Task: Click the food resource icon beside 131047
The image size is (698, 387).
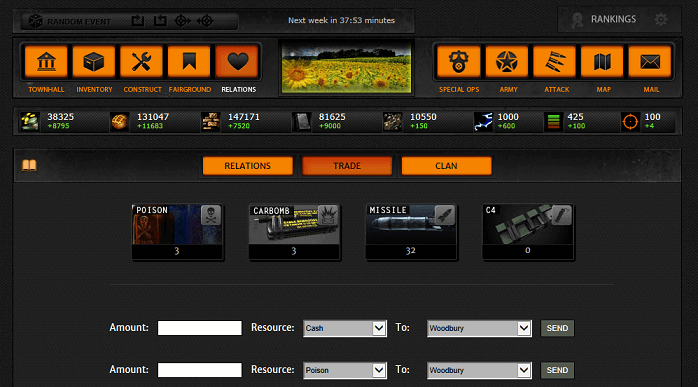Action: [119, 121]
